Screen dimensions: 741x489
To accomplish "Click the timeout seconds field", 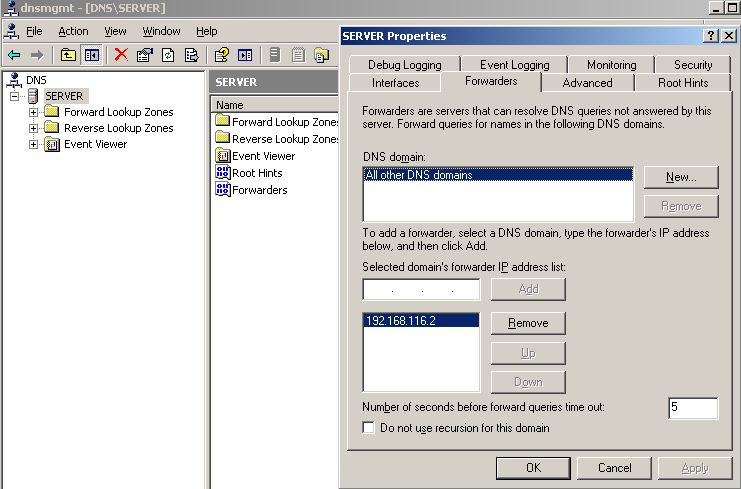I will (693, 408).
